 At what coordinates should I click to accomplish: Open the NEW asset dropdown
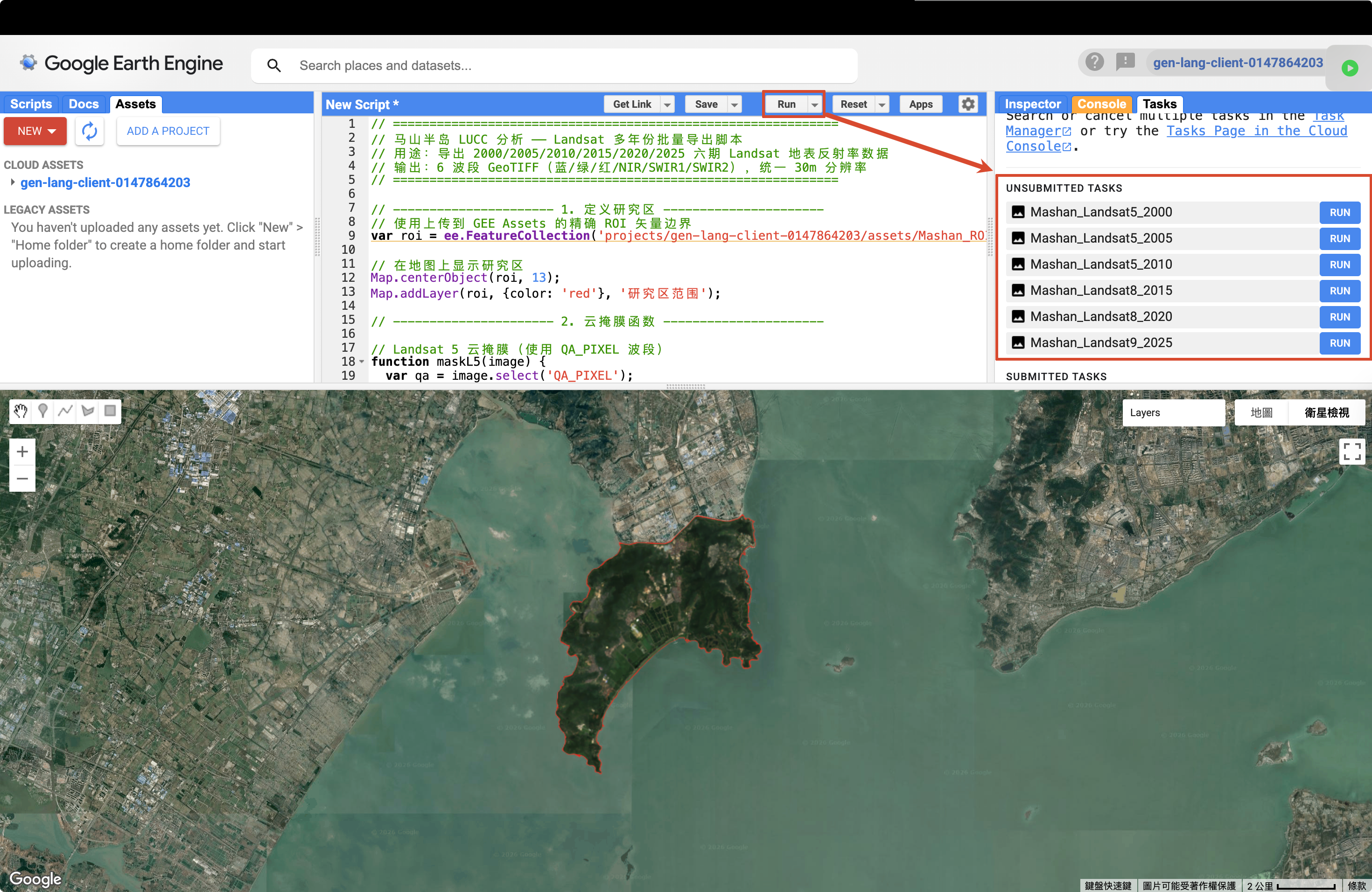pos(35,132)
